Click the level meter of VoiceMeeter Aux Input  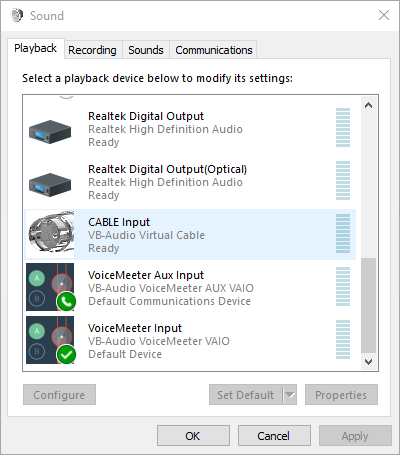(343, 286)
